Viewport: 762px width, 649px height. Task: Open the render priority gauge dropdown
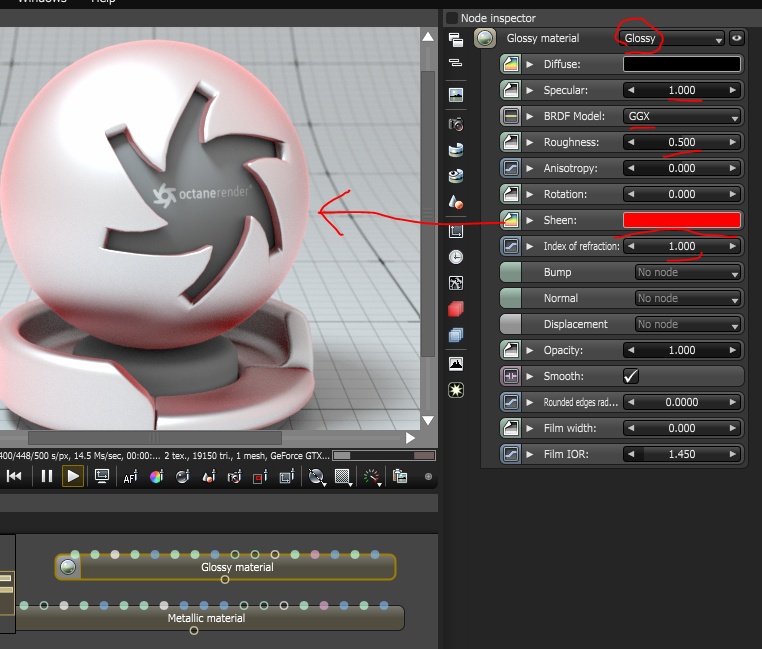(x=372, y=477)
